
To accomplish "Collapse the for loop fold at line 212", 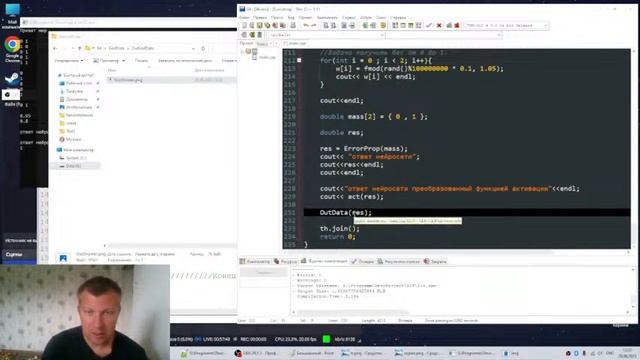I will tap(299, 60).
